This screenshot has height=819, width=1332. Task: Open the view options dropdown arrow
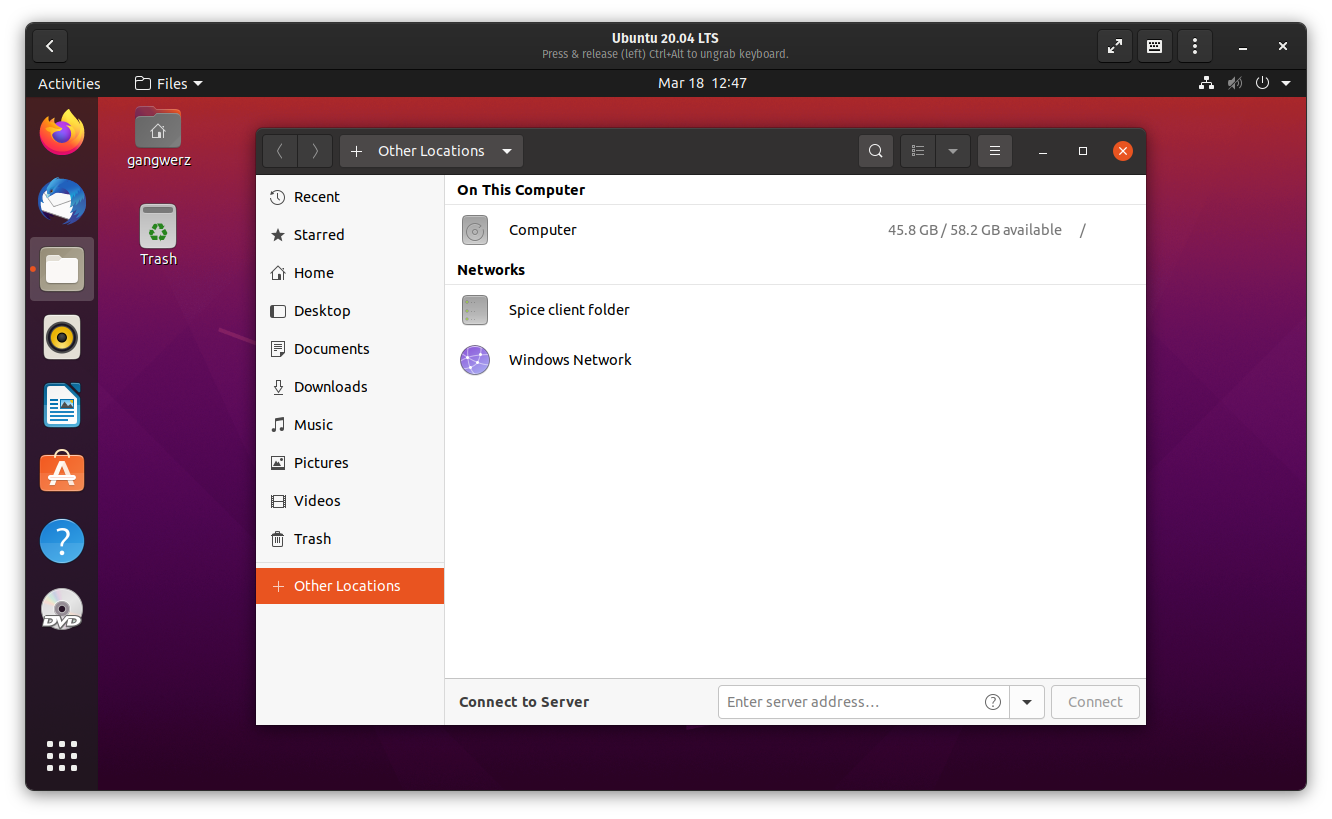click(952, 150)
